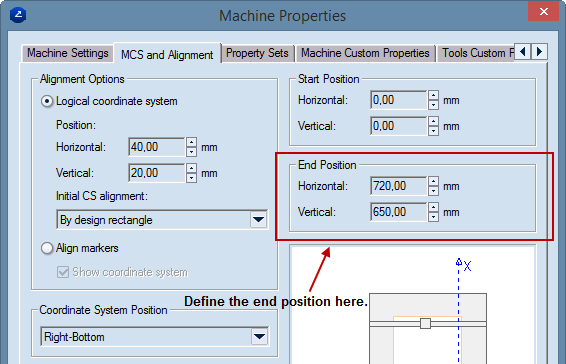Increase the Alignment Vertical position value

[192, 168]
